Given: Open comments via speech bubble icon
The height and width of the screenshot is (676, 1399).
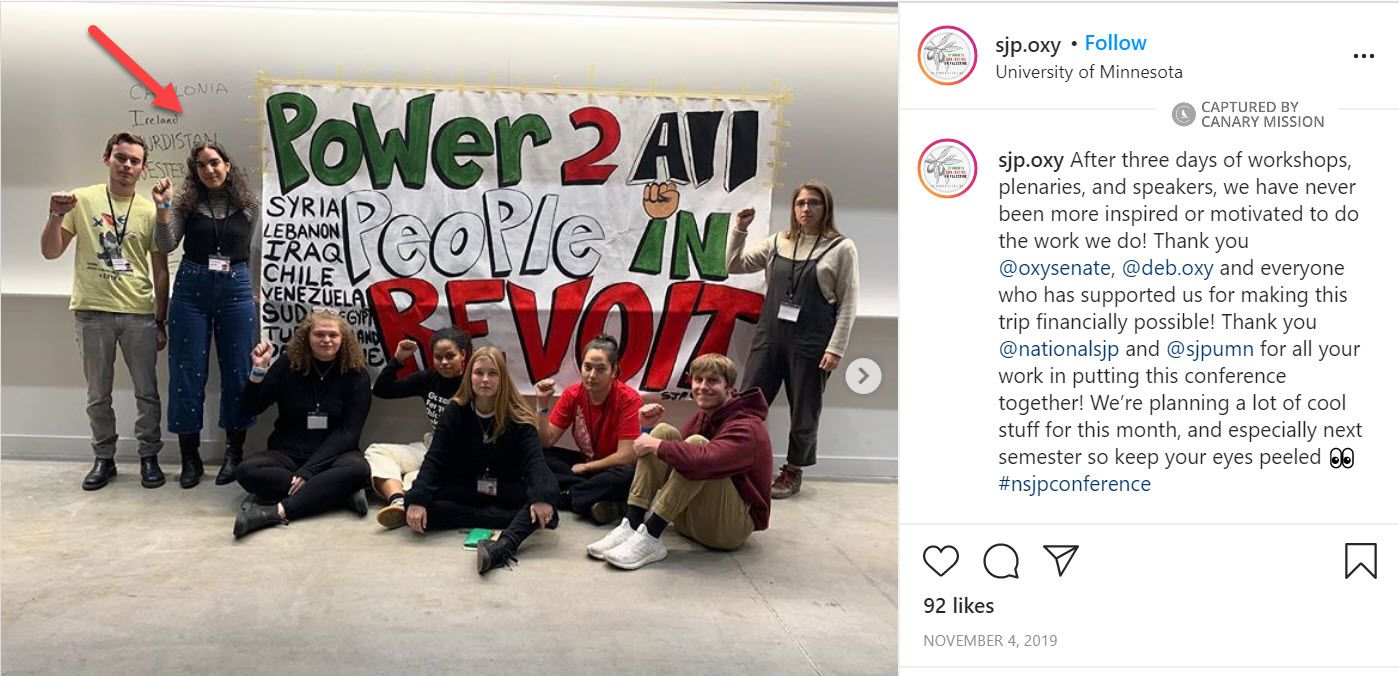Looking at the screenshot, I should pyautogui.click(x=1001, y=561).
